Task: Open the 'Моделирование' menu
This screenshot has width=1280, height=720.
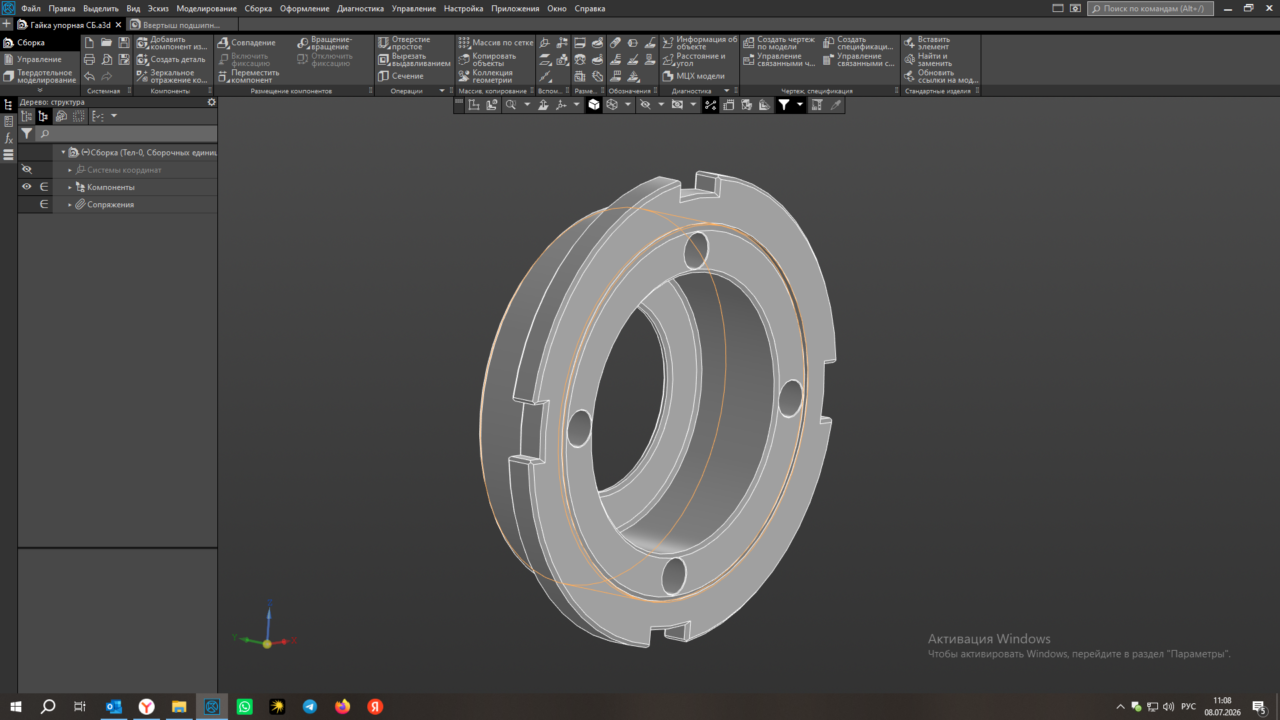Action: [206, 8]
